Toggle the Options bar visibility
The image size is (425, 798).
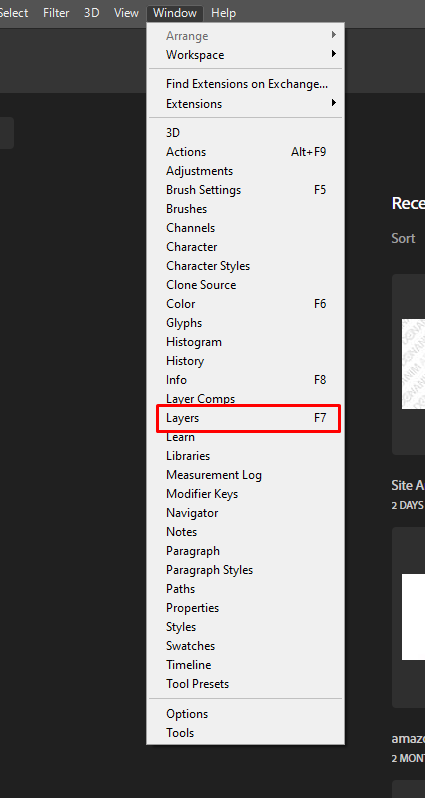point(246,714)
